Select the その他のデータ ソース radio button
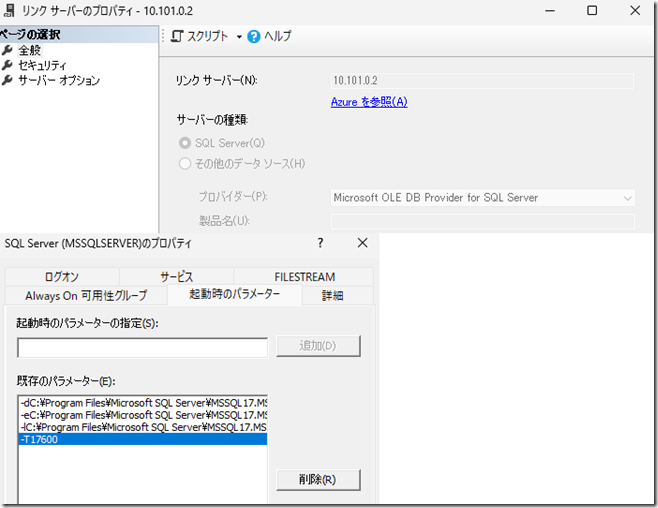 [184, 163]
